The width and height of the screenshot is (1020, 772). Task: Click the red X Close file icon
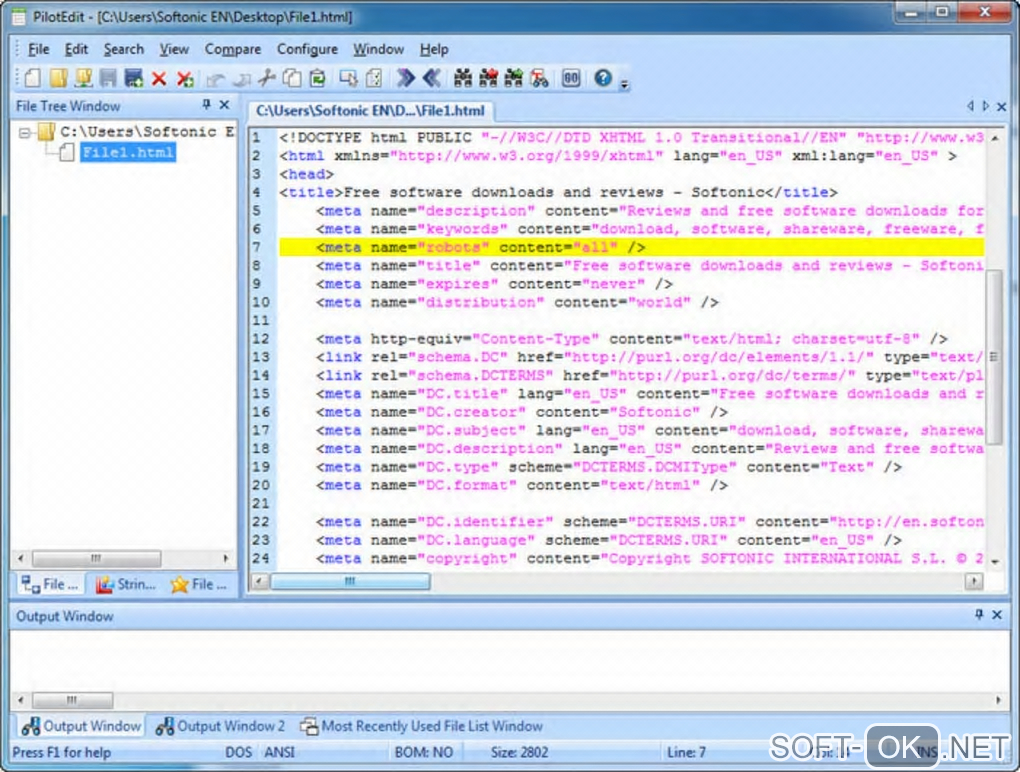click(x=159, y=79)
